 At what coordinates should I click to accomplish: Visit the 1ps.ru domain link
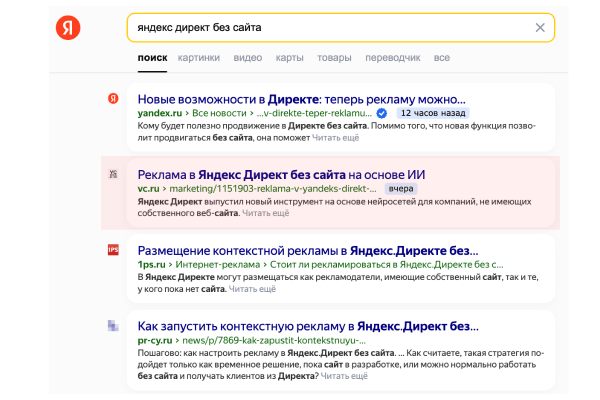tap(152, 264)
